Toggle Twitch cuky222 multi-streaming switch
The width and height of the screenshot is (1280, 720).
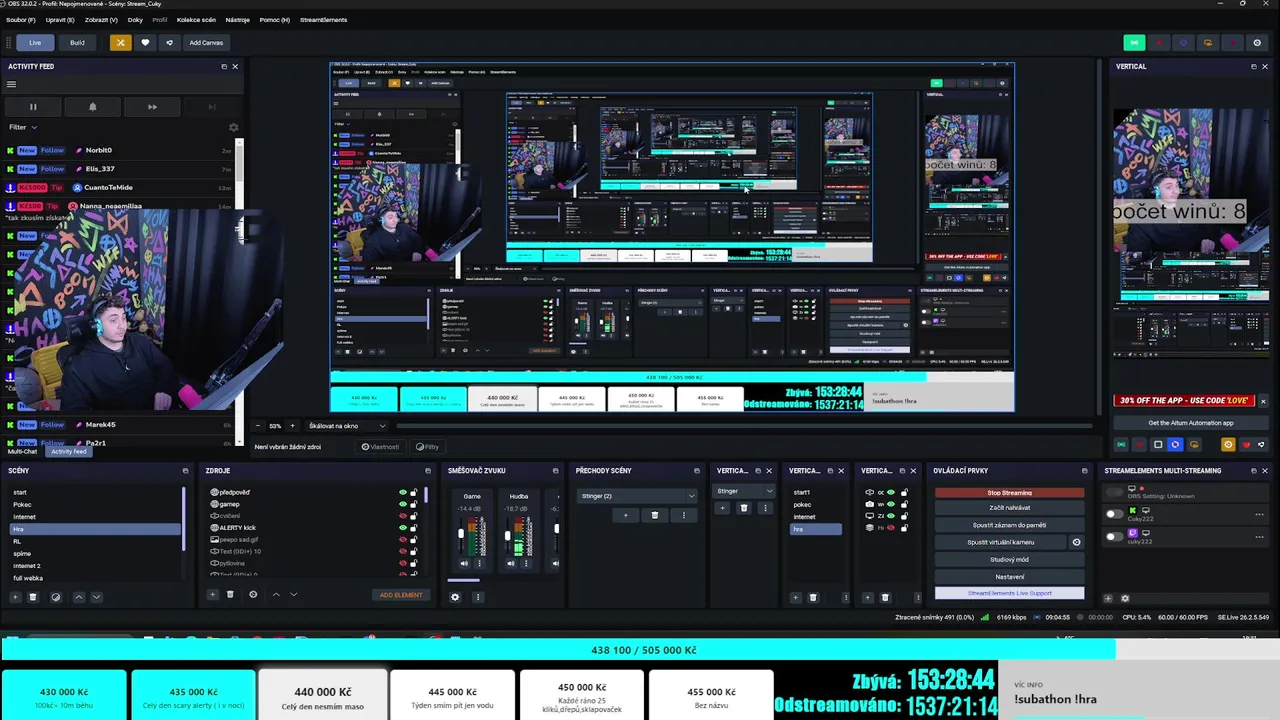click(x=1114, y=537)
